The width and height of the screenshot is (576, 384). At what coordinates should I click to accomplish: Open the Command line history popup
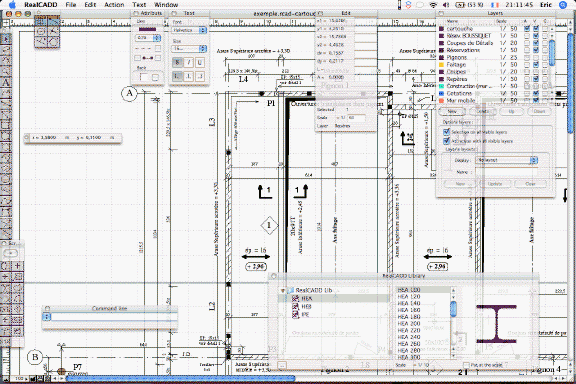47,317
